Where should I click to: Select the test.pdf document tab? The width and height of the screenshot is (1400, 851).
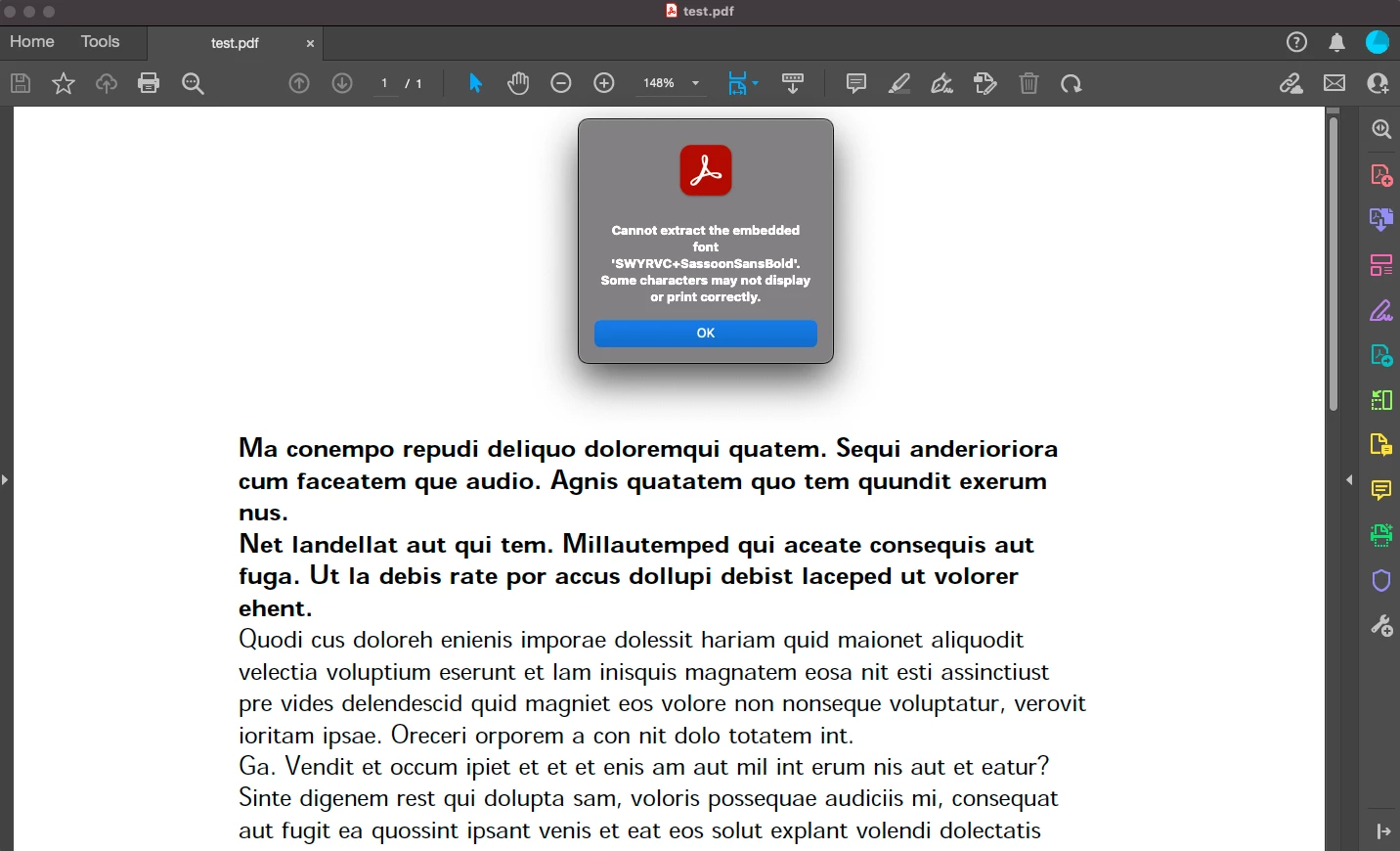pos(235,43)
